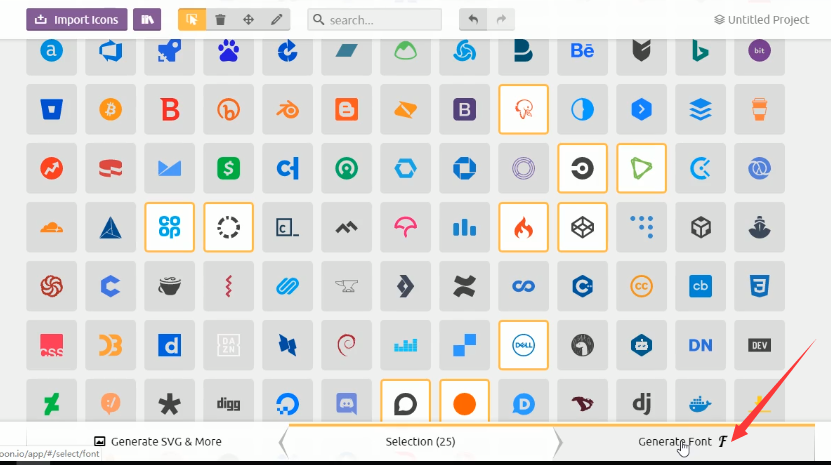This screenshot has width=831, height=465.
Task: Select the Buffer stacked layers icon
Action: coord(701,110)
